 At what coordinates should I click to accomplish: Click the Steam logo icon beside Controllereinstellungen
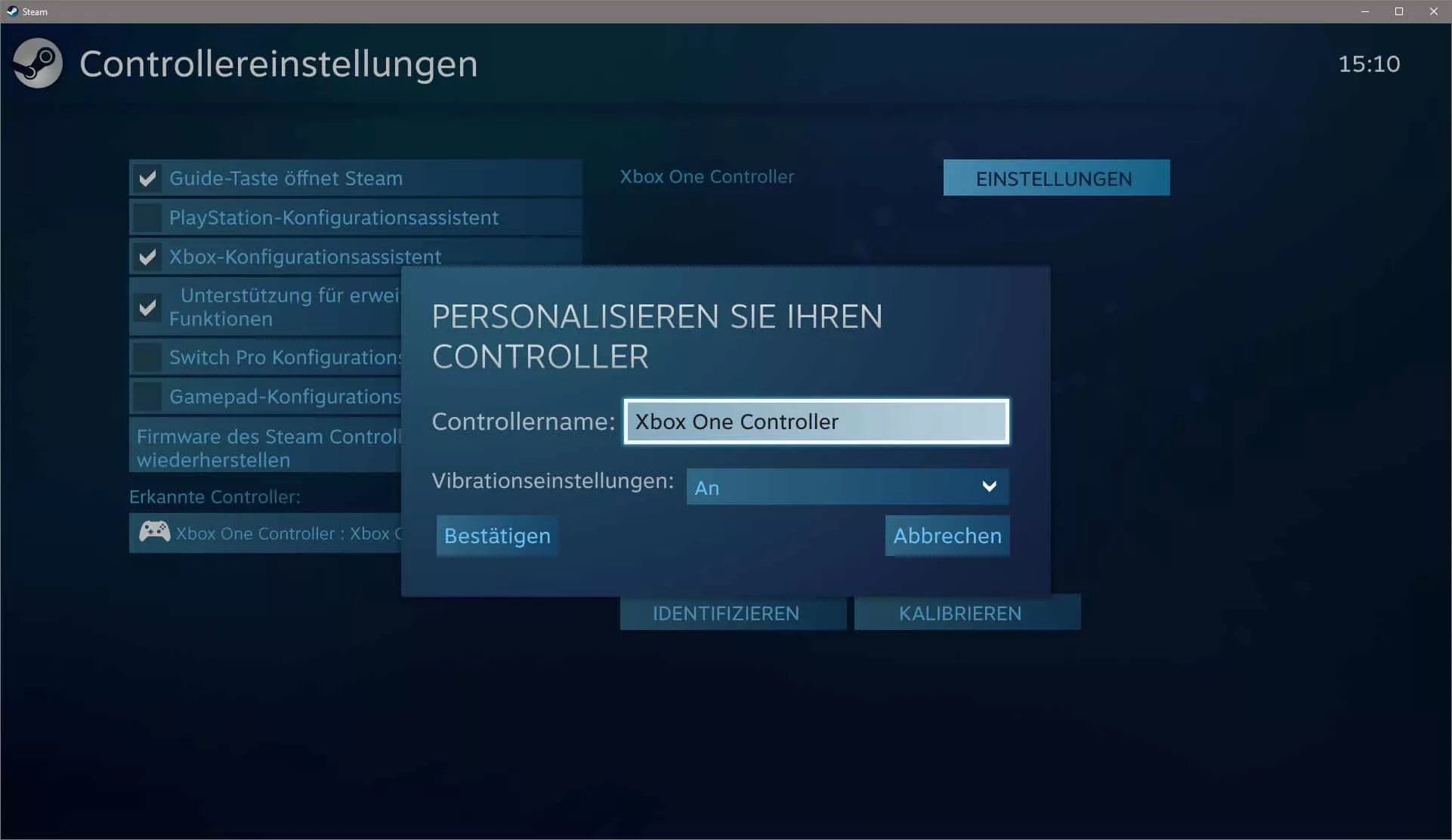[x=38, y=63]
